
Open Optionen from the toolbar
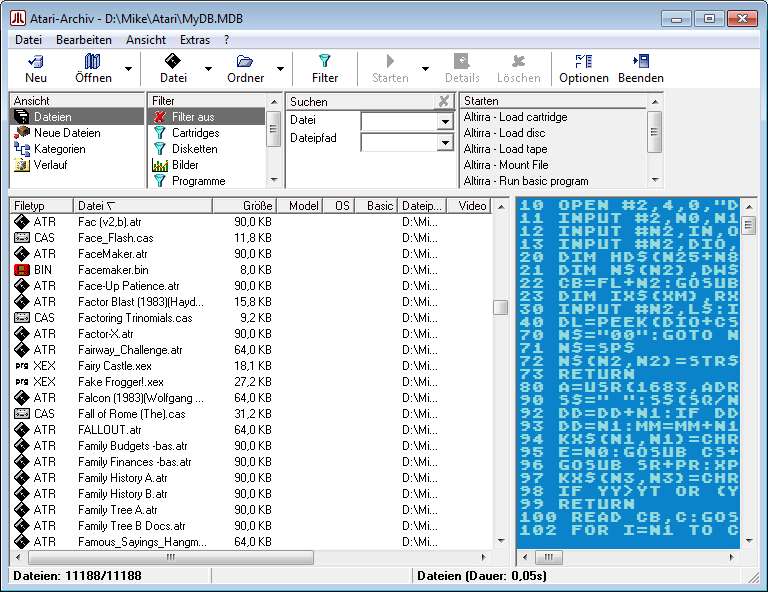pos(583,69)
